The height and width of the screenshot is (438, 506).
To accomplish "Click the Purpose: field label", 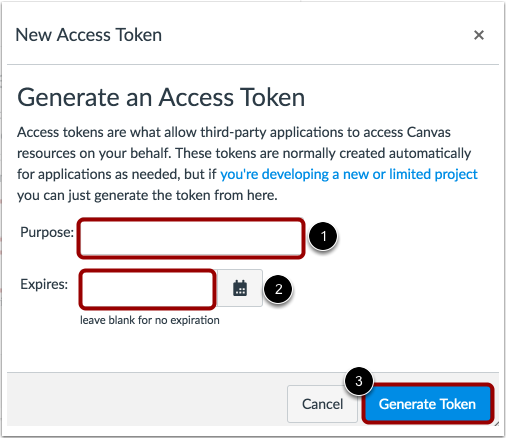I will pos(47,232).
